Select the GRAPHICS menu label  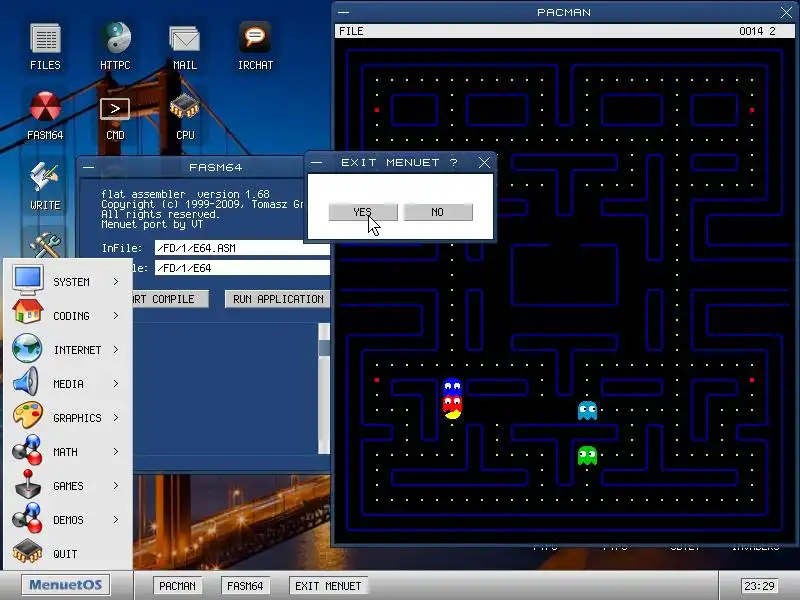[x=78, y=418]
